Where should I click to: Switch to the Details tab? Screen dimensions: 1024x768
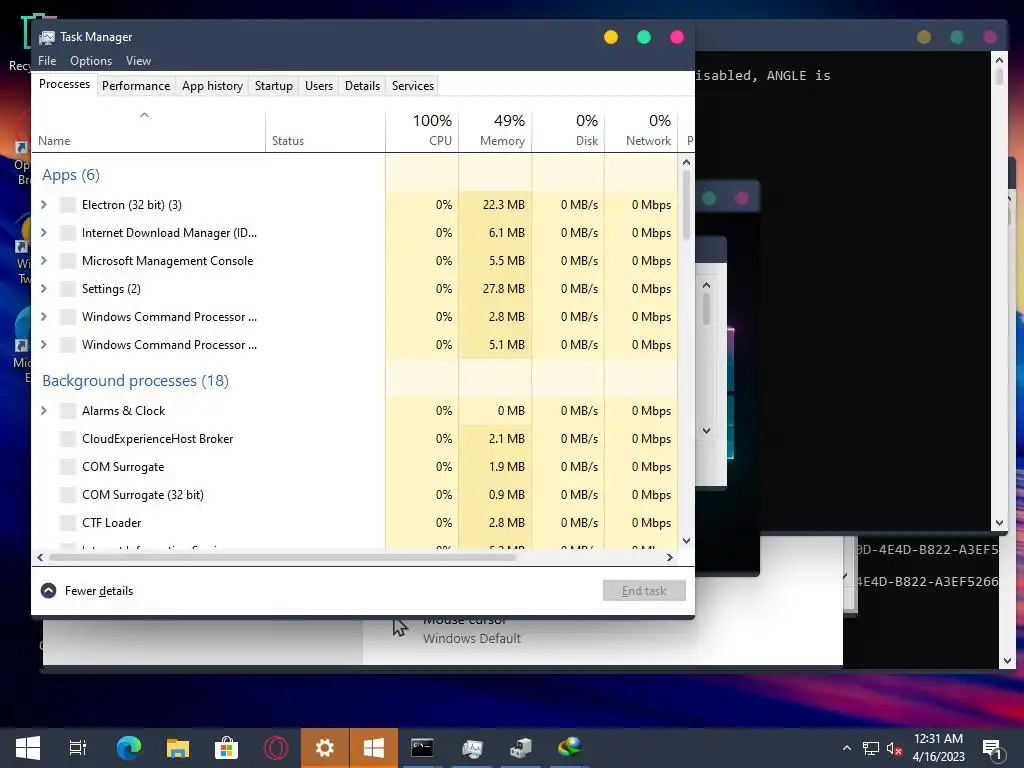(362, 86)
